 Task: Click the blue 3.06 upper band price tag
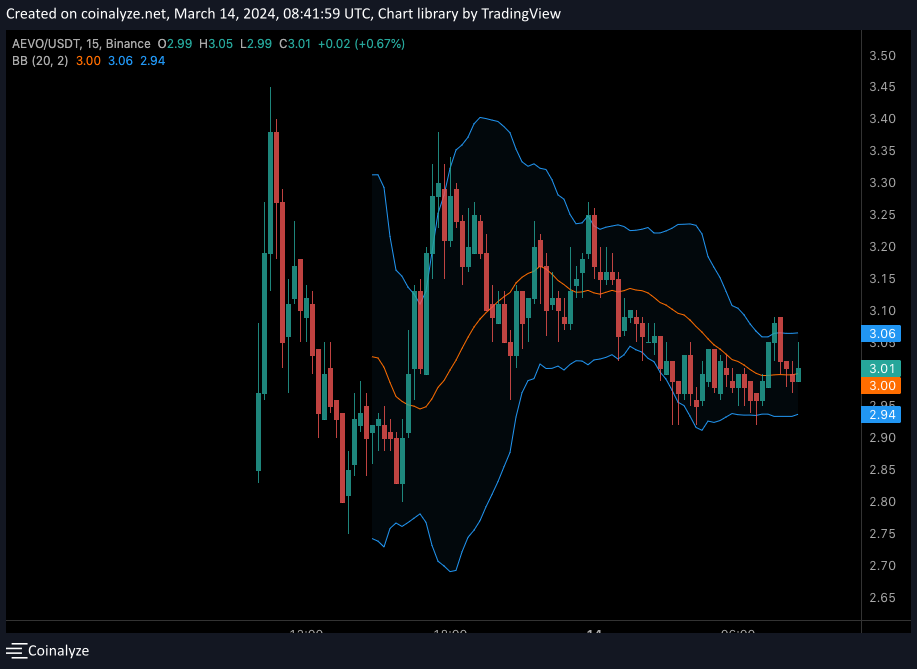tap(883, 334)
